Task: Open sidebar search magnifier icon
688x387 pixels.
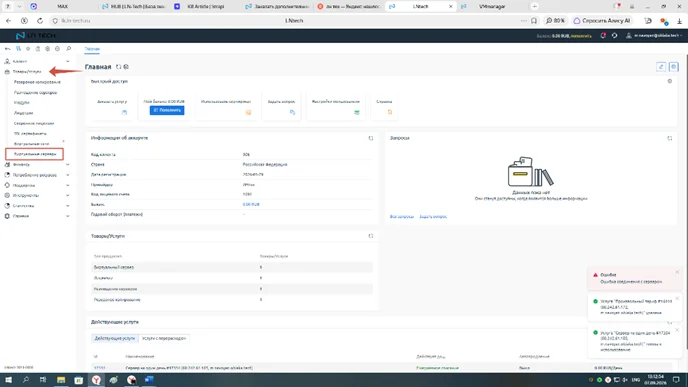Action: point(68,49)
